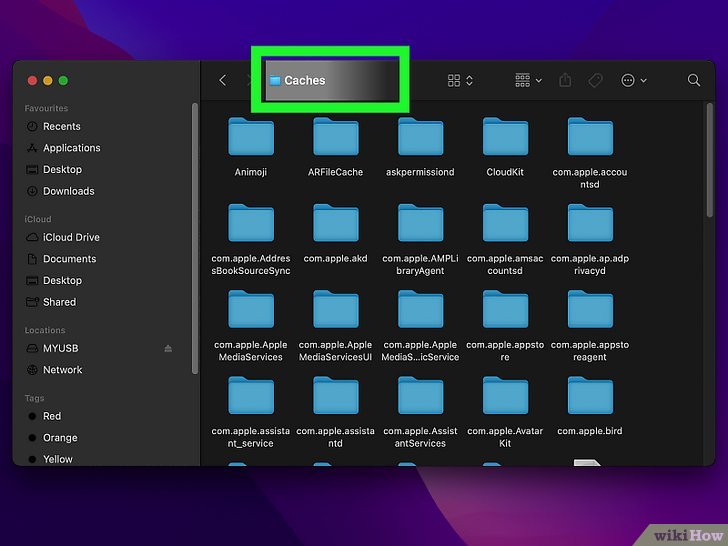This screenshot has width=728, height=546.
Task: Open the Finder search magnifier
Action: pos(694,80)
